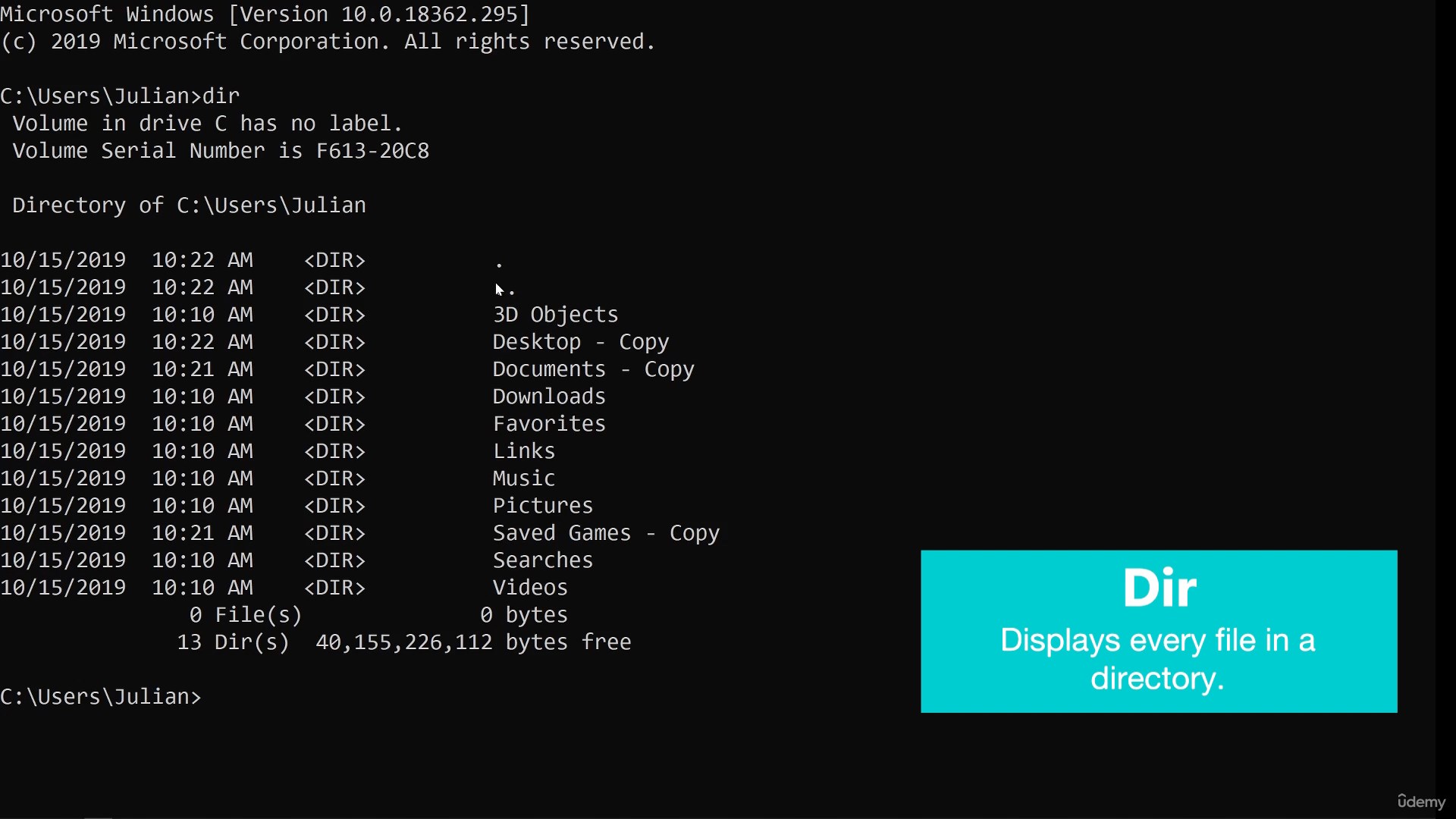Click the typed "dir" command text

pyautogui.click(x=221, y=96)
